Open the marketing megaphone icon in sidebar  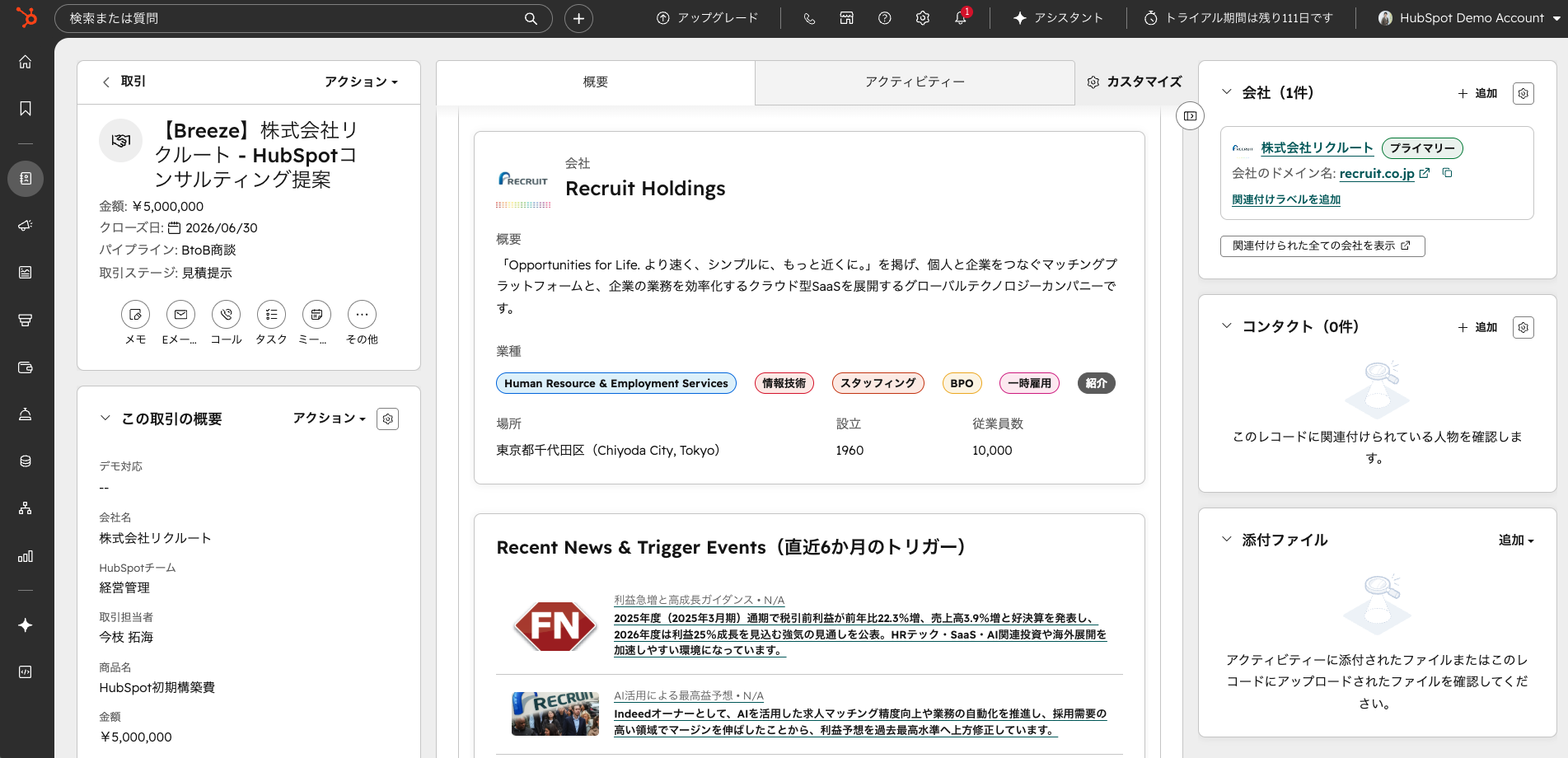26,226
